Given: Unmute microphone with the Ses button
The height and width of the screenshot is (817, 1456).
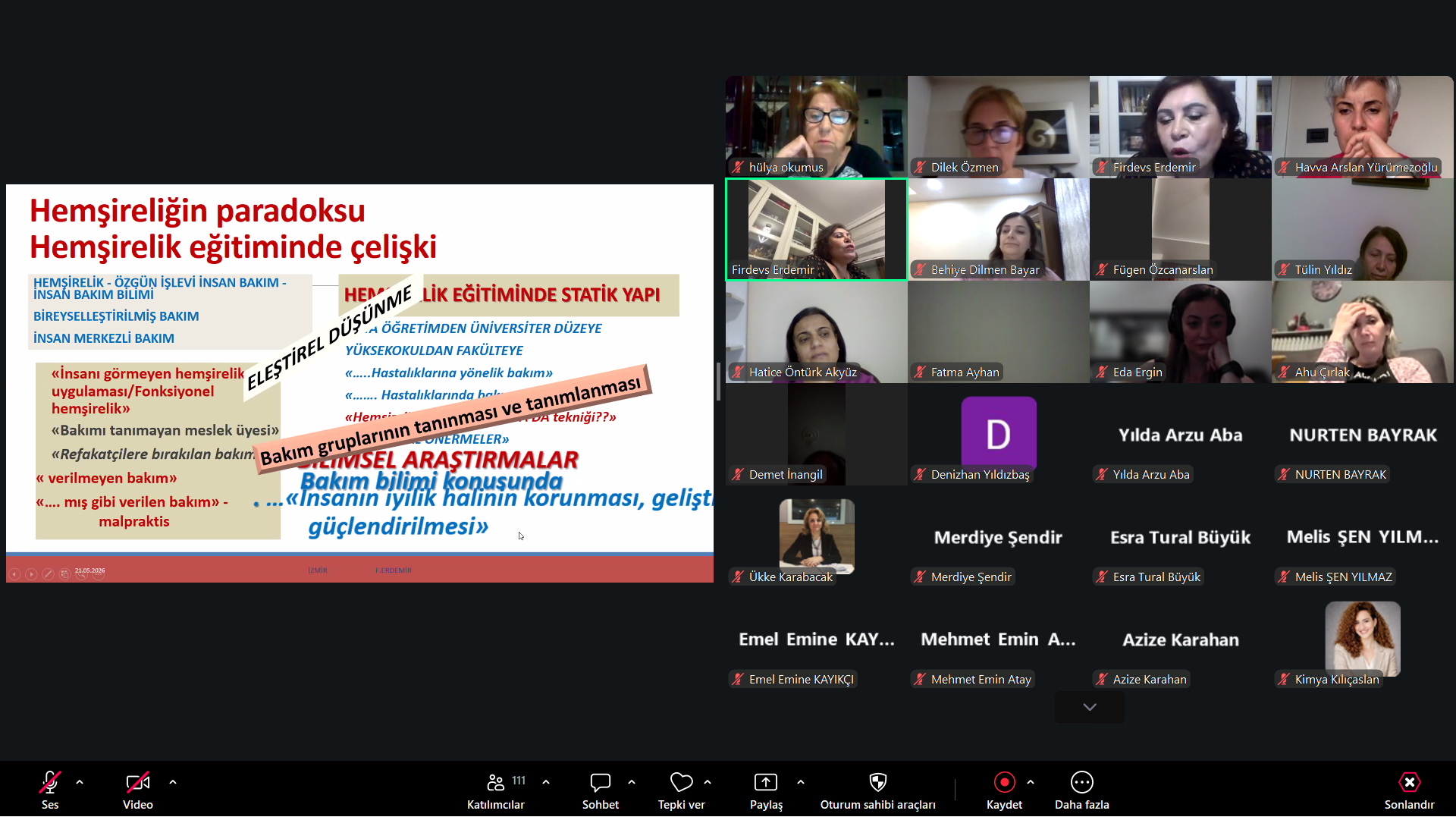Looking at the screenshot, I should [x=50, y=790].
